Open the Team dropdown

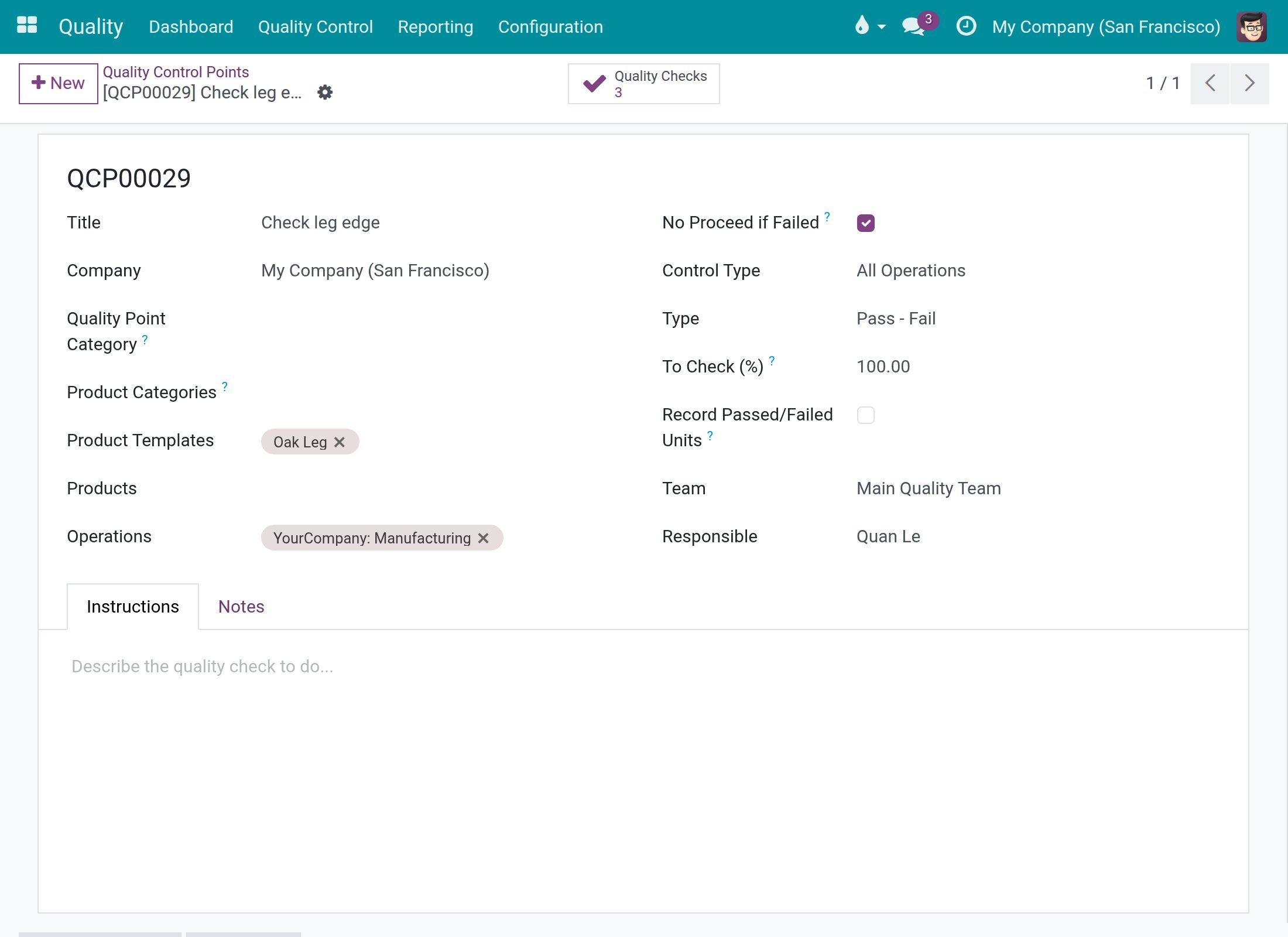point(1037,488)
